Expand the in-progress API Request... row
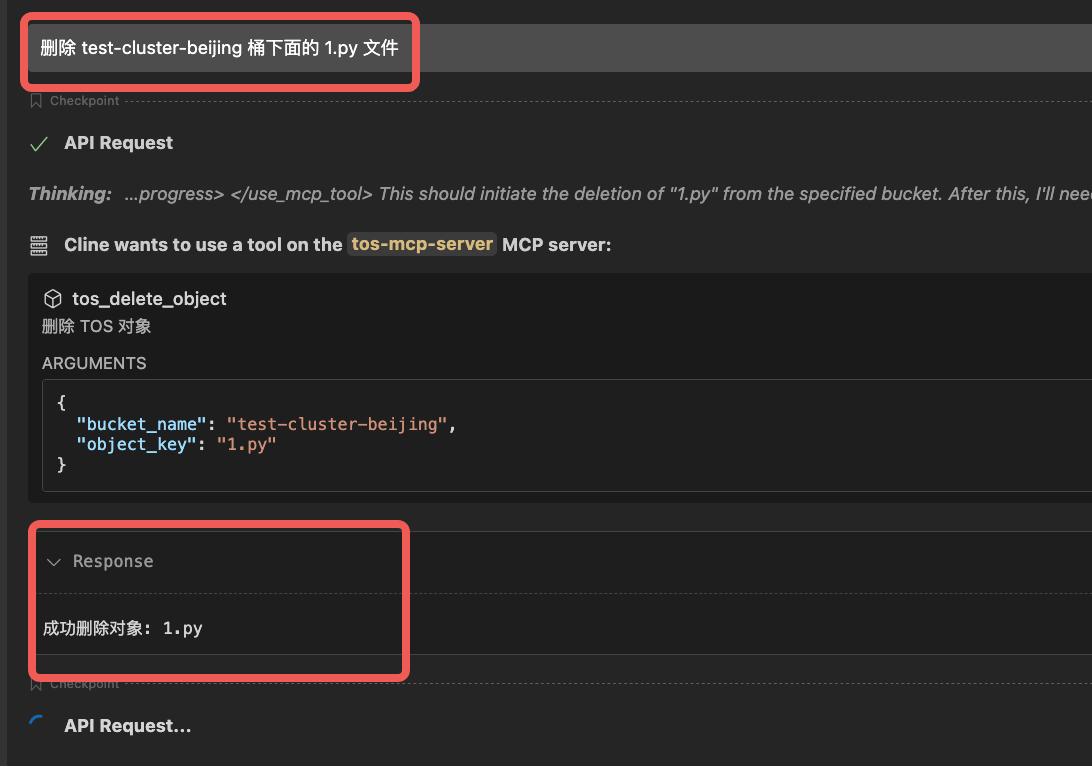Image resolution: width=1092 pixels, height=766 pixels. pos(127,726)
